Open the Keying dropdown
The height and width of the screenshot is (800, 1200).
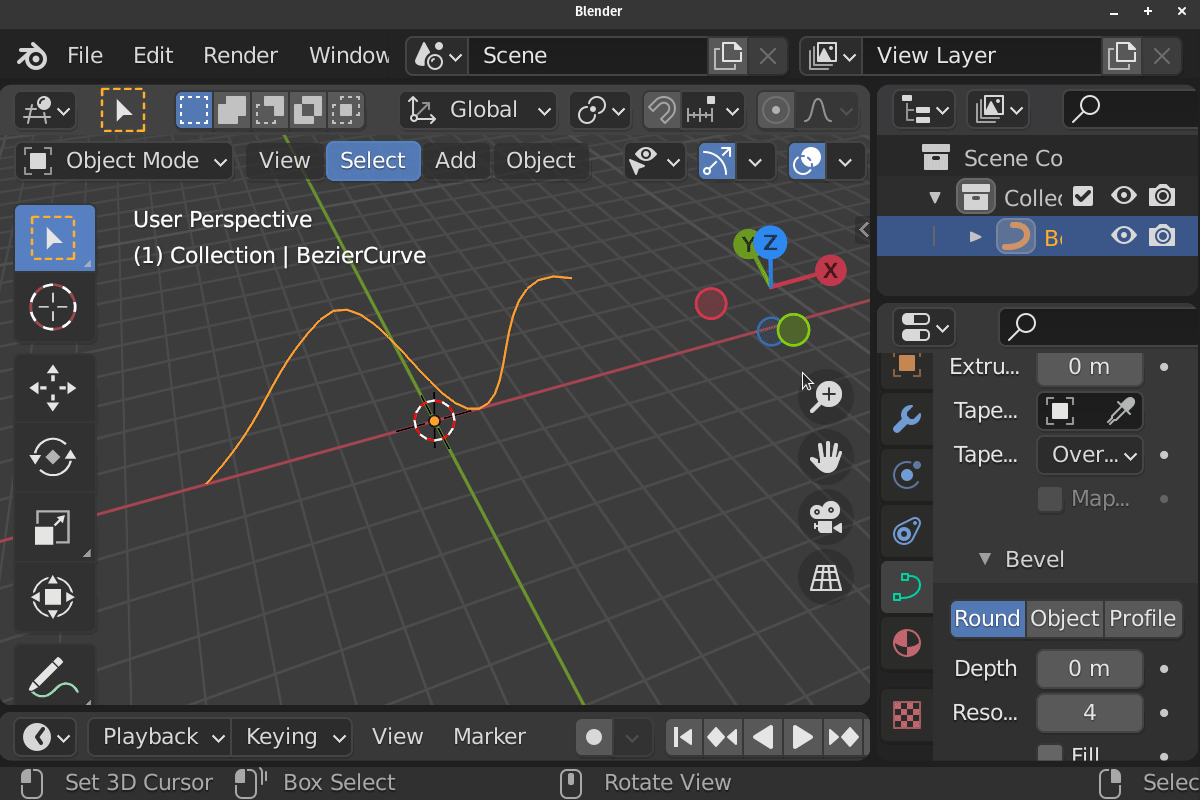click(292, 738)
